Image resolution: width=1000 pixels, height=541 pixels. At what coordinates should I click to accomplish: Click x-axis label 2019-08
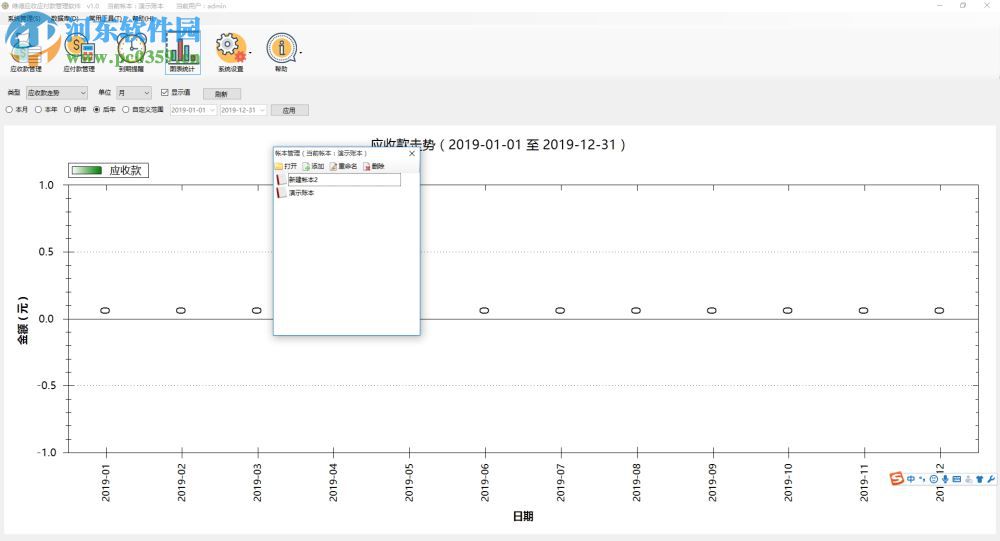click(636, 482)
